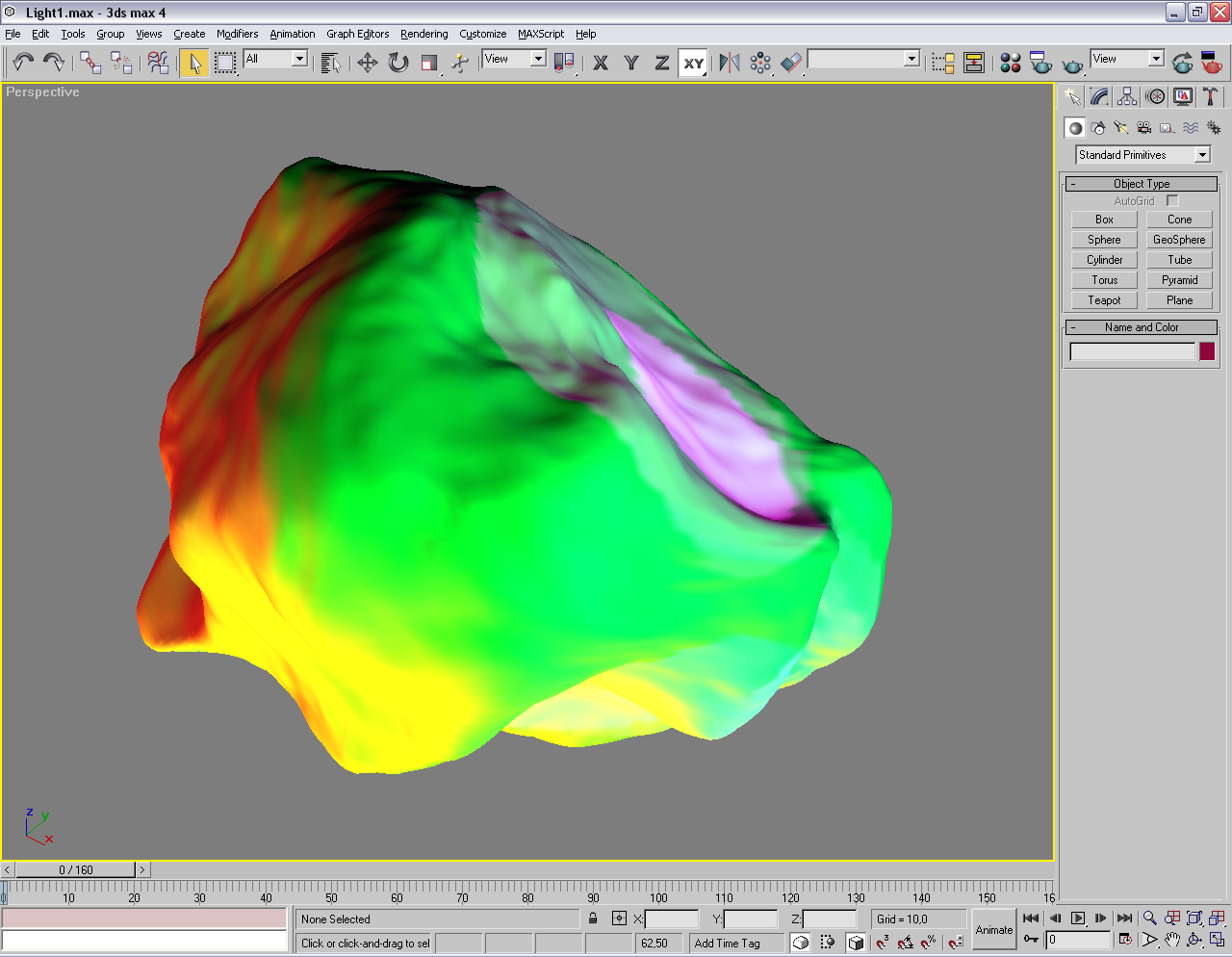
Task: Enable the AutoGrid checkbox
Action: click(1172, 201)
